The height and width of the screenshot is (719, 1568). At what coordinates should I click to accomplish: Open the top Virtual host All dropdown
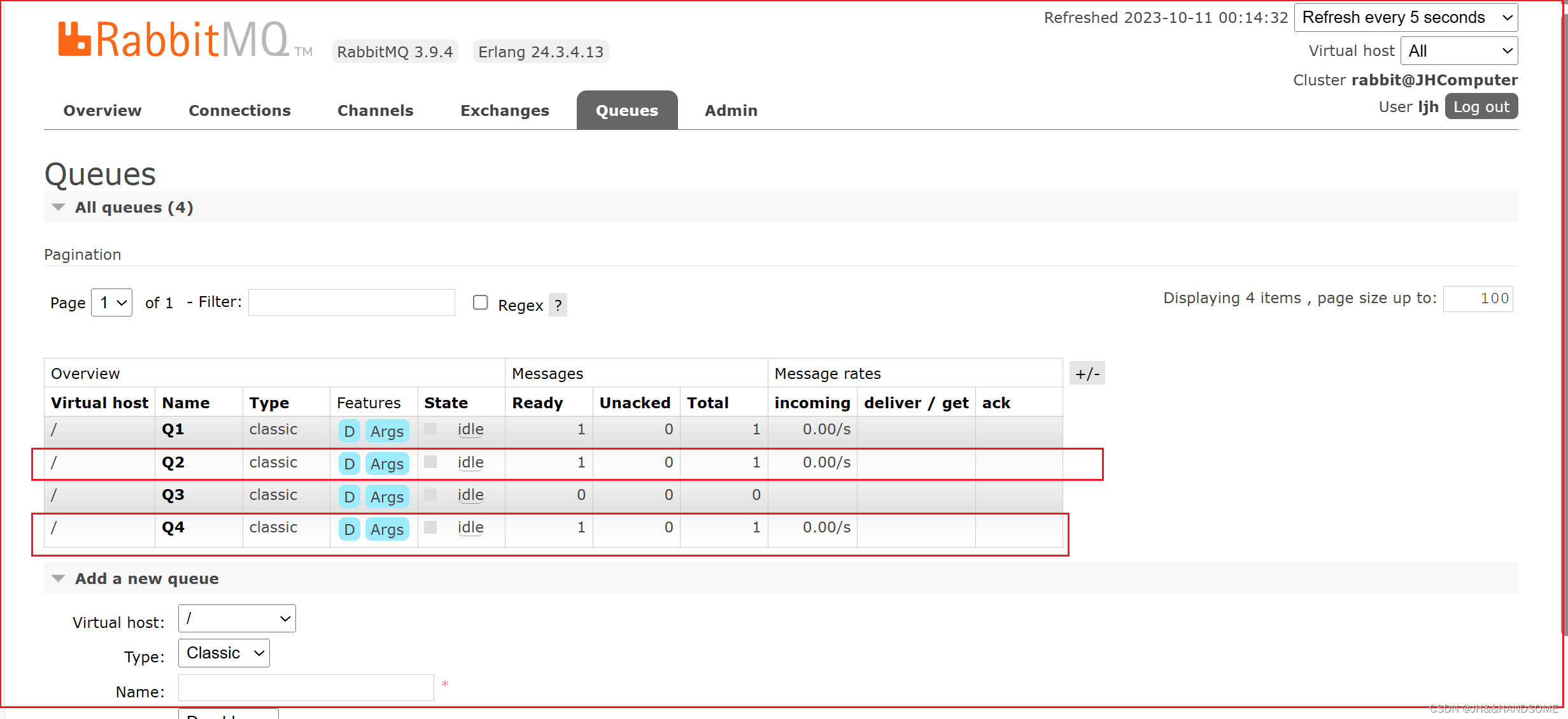1459,51
